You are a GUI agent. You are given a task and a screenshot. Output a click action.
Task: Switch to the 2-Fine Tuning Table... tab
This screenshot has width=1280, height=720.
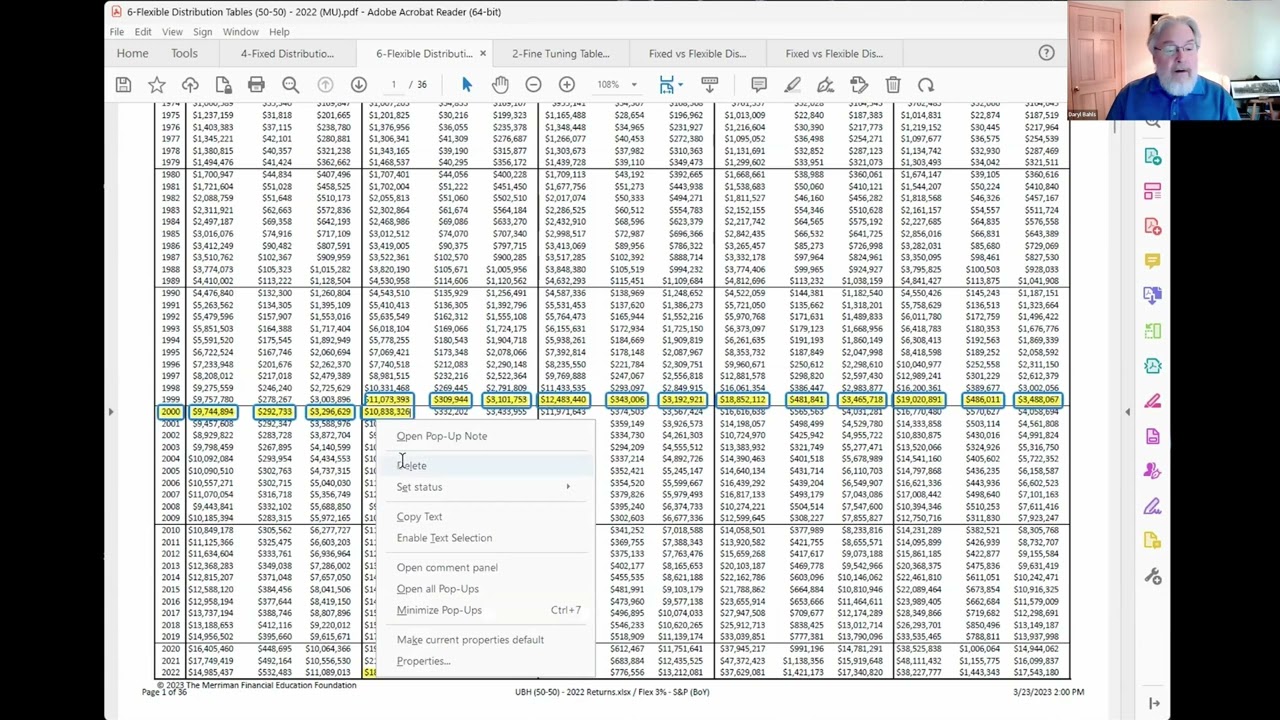[560, 53]
